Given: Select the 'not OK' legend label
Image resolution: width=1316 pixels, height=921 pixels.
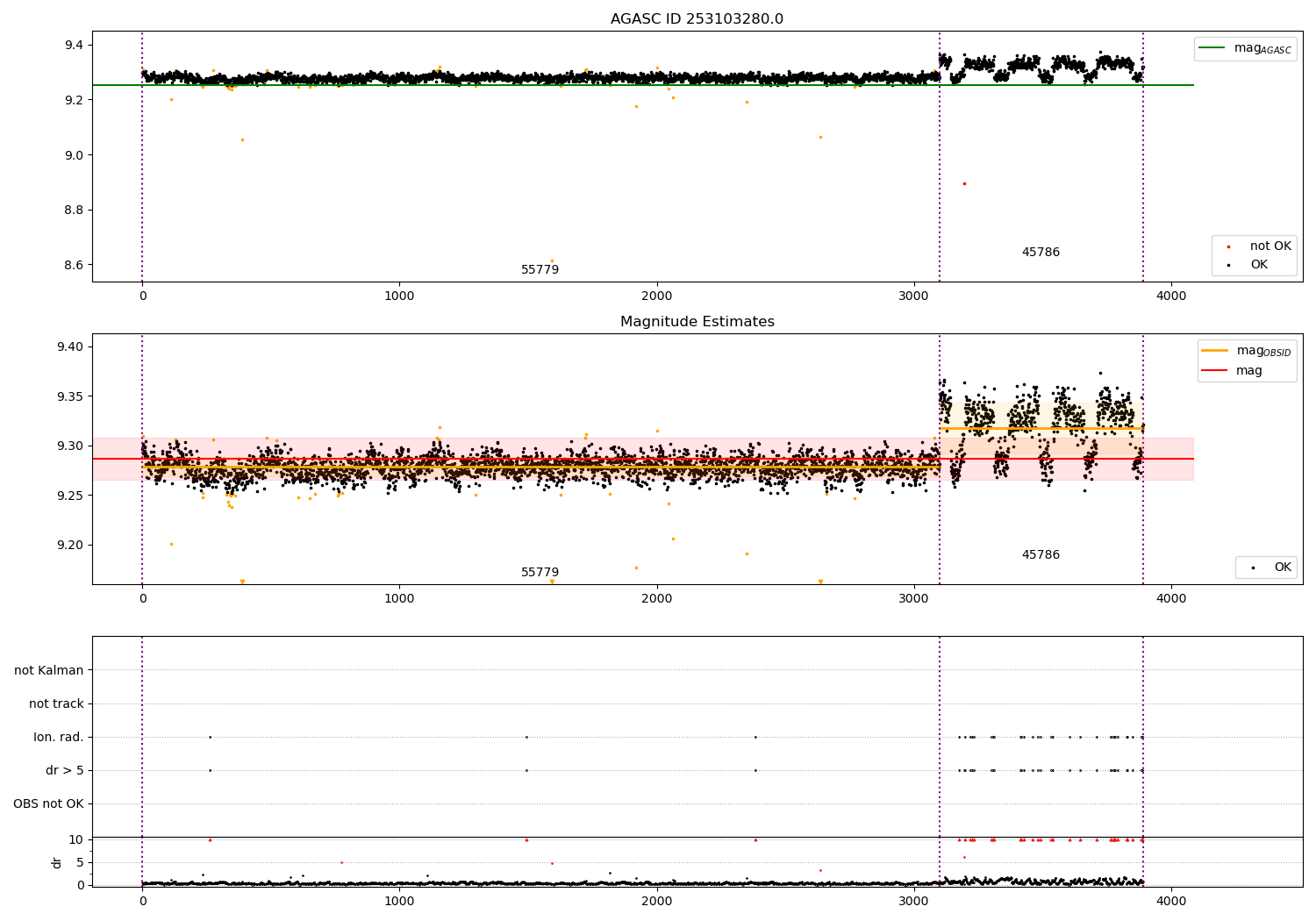Looking at the screenshot, I should [1270, 246].
